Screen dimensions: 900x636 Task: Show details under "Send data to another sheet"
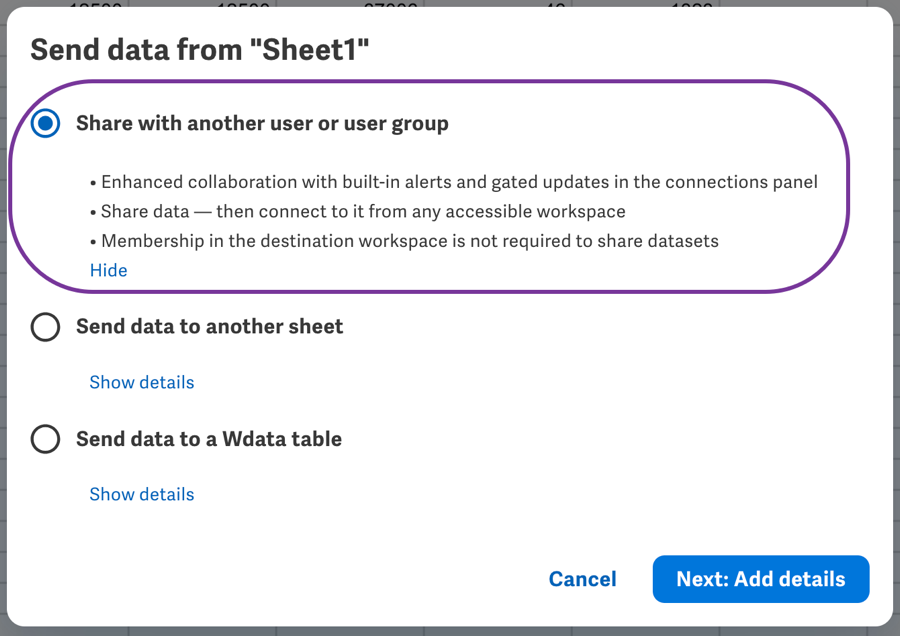tap(141, 382)
